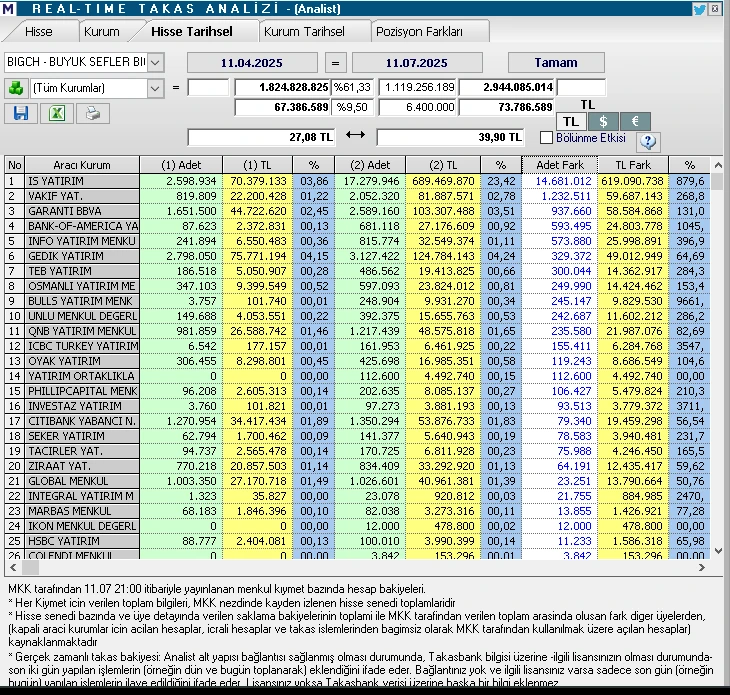
Task: Open the BIGCH stock dropdown
Action: [156, 62]
